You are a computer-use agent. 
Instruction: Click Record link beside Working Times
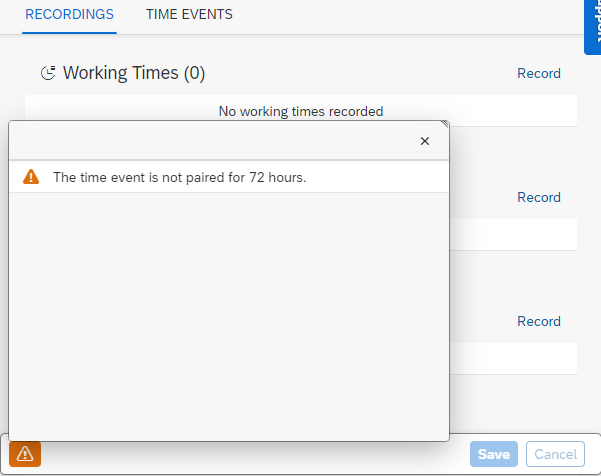539,73
